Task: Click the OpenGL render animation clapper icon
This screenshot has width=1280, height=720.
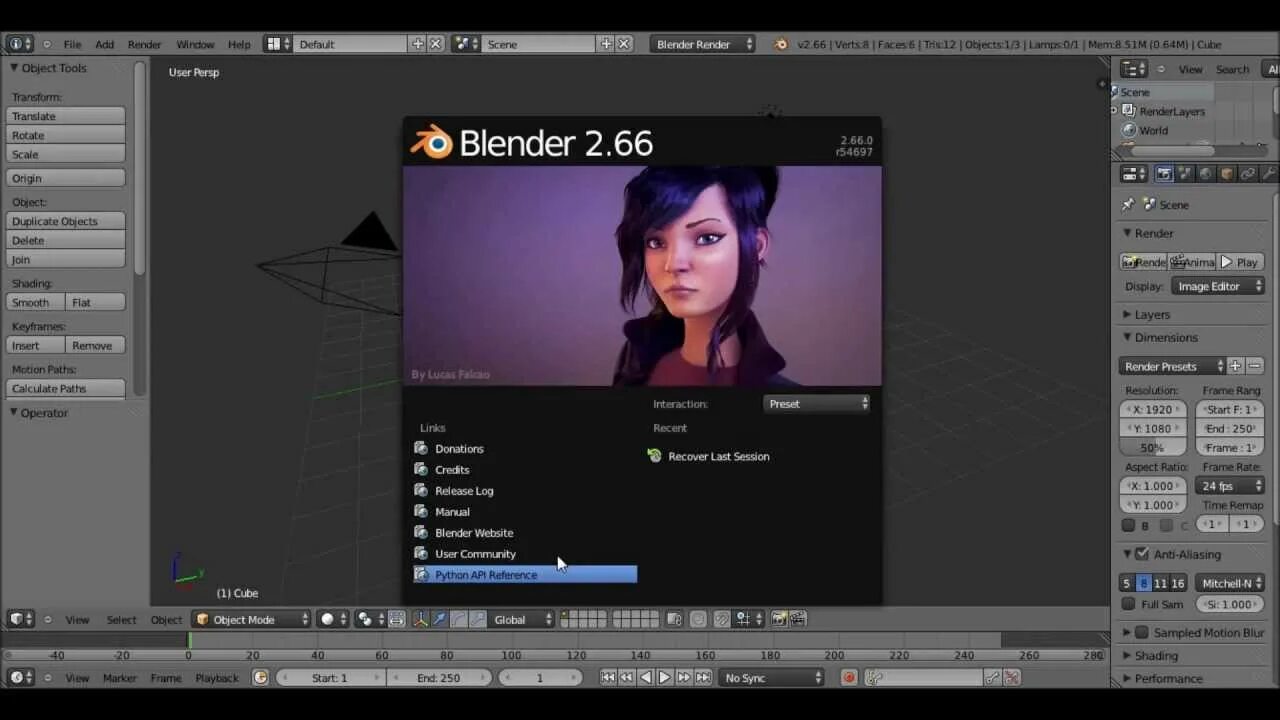Action: [798, 619]
